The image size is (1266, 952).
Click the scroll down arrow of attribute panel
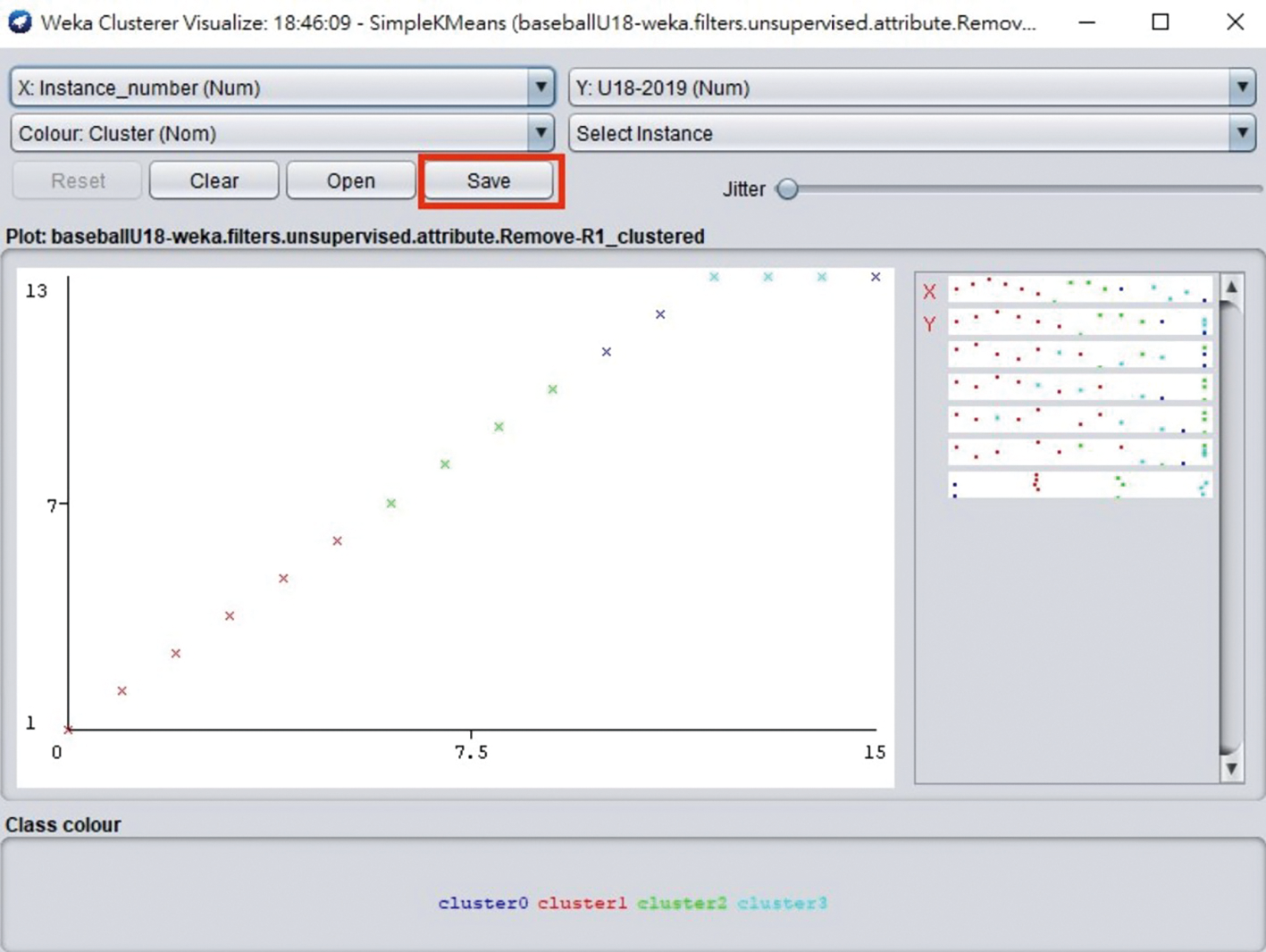[x=1231, y=768]
